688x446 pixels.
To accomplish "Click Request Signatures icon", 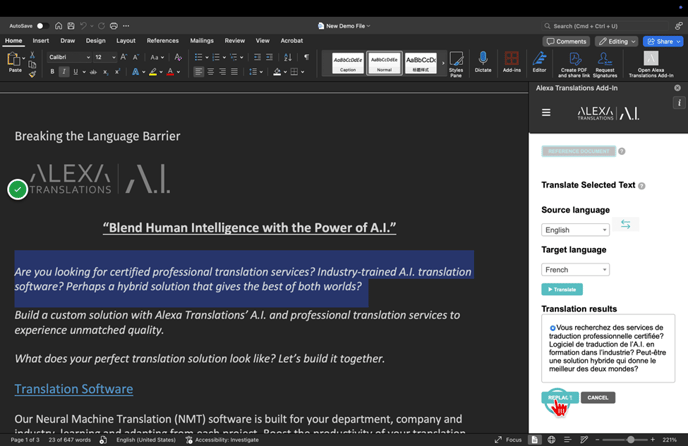I will click(x=605, y=65).
